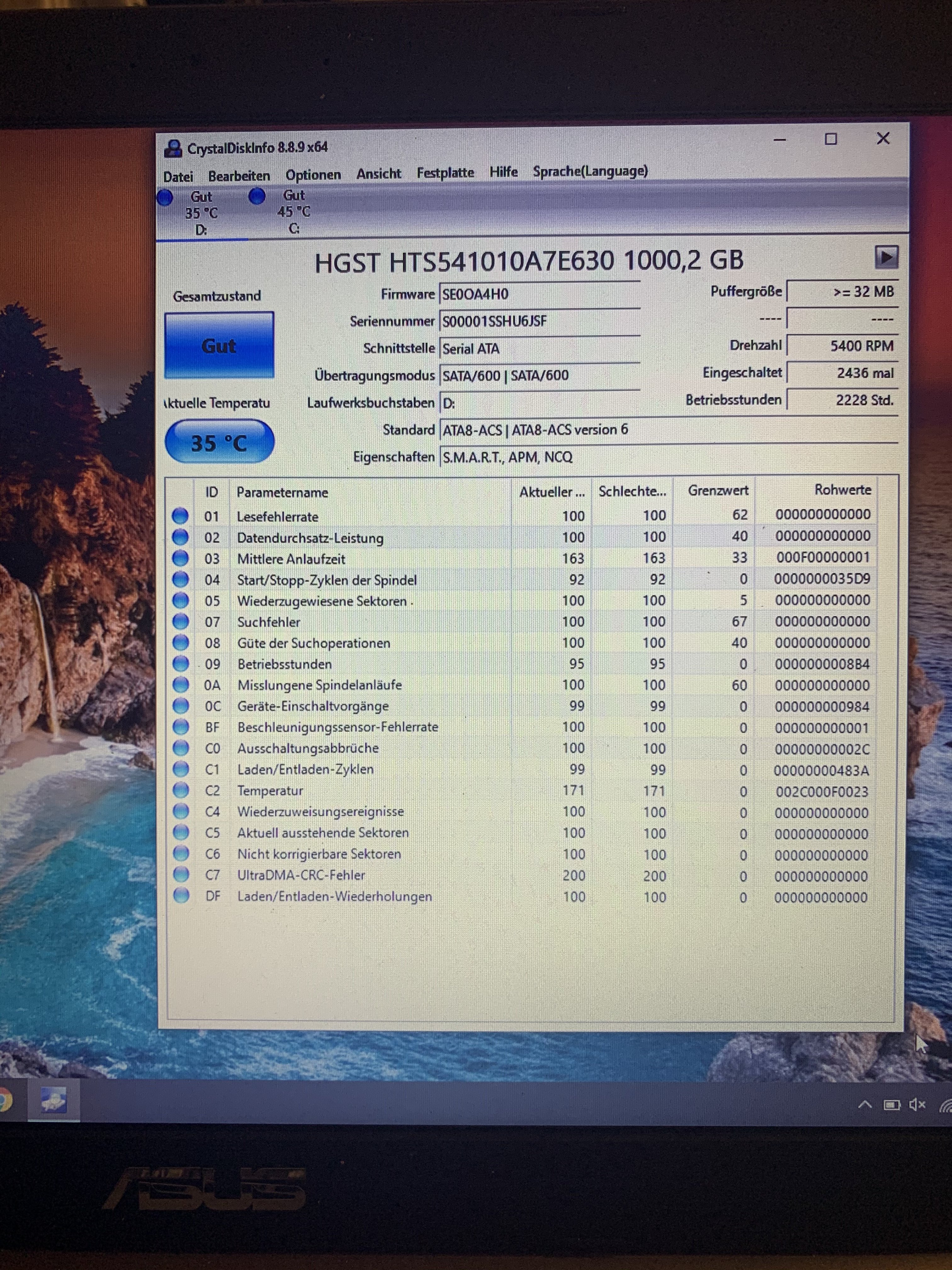This screenshot has width=952, height=1270.
Task: Switch to the C: drive tab
Action: click(293, 211)
